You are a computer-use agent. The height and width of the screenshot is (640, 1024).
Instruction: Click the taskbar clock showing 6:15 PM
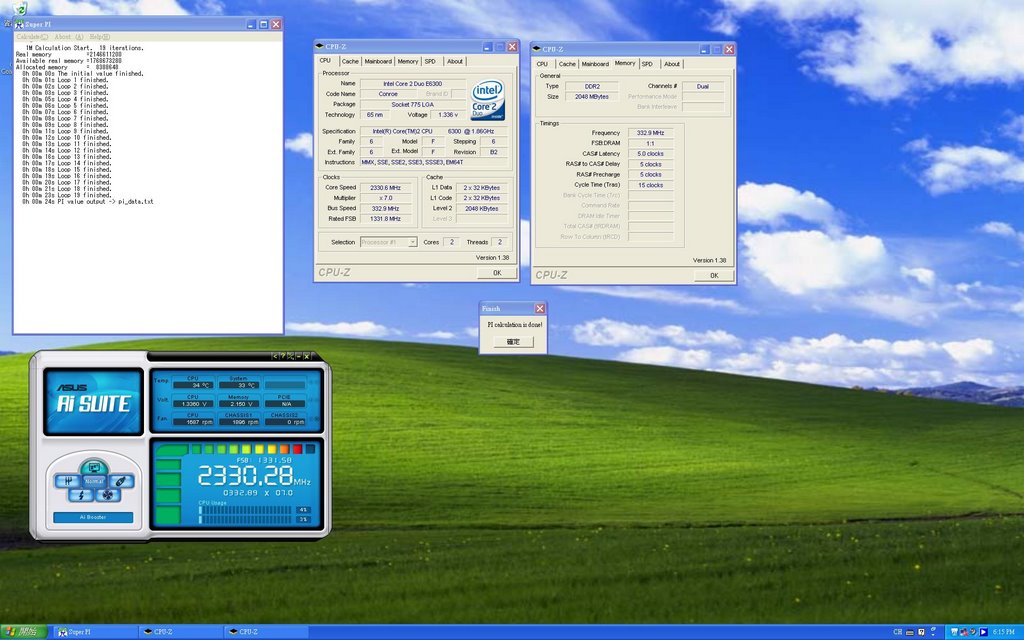tap(1003, 632)
